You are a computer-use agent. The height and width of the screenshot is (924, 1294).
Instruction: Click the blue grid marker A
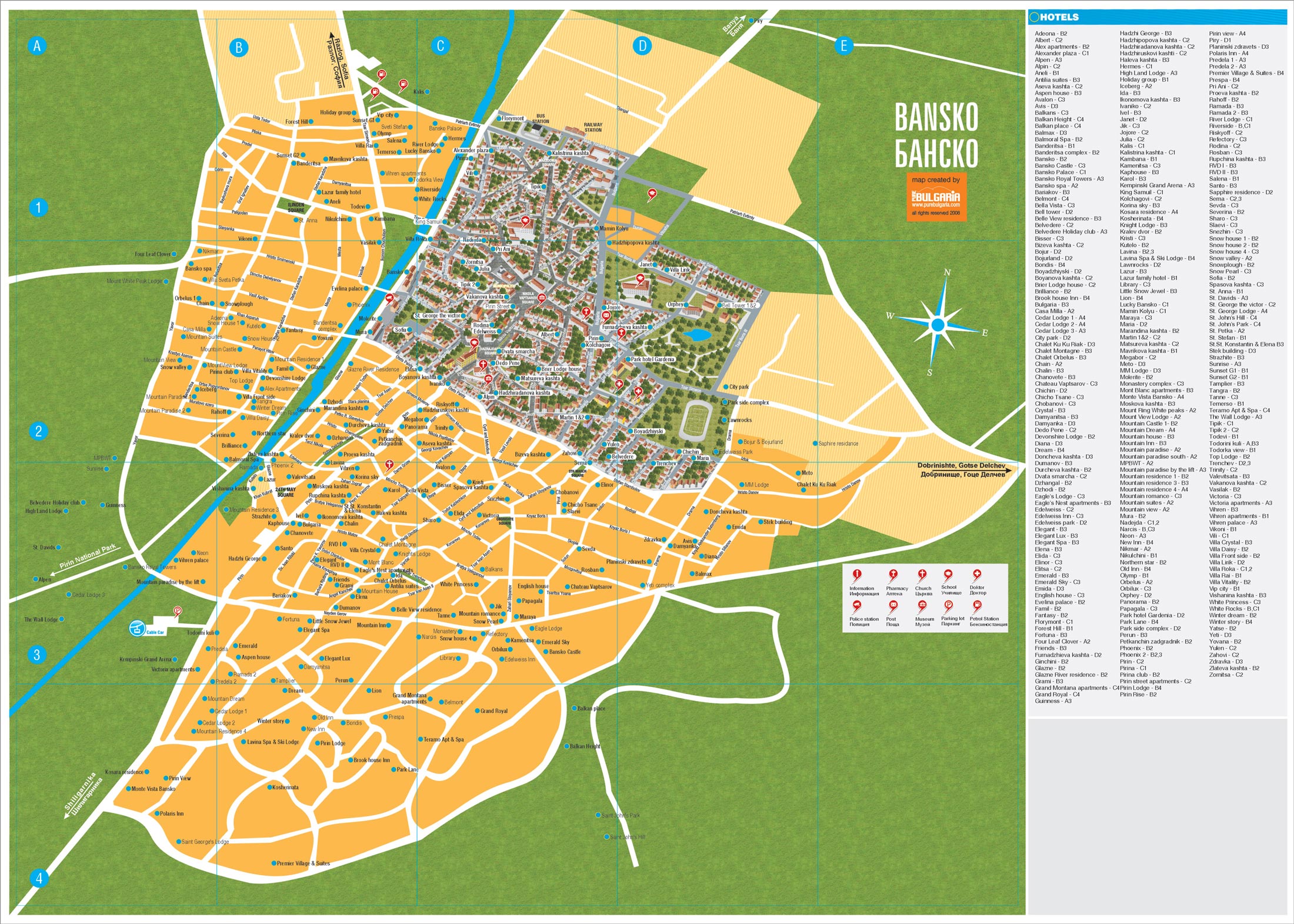click(x=37, y=46)
